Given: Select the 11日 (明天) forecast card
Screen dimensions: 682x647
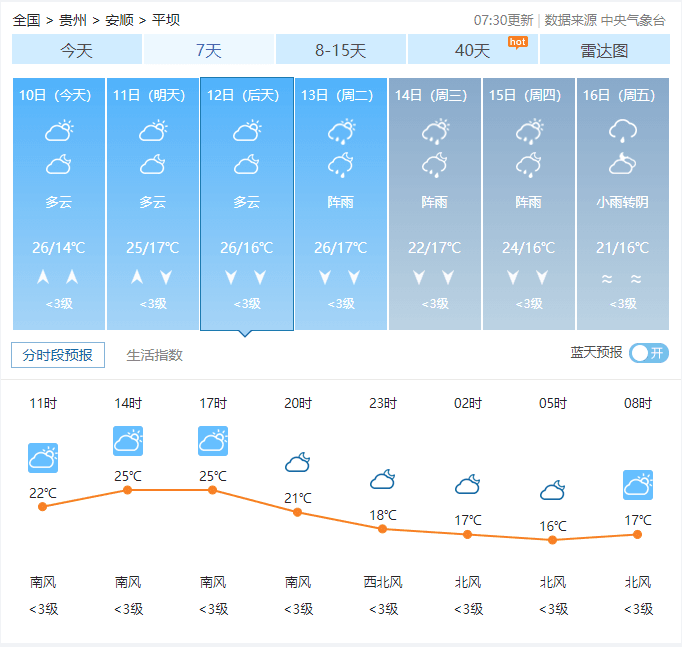Looking at the screenshot, I should pyautogui.click(x=153, y=203).
